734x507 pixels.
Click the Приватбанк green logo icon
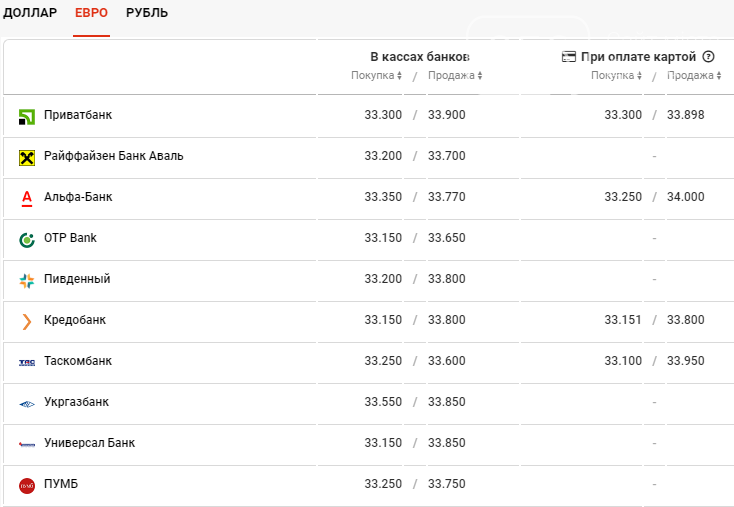[27, 117]
